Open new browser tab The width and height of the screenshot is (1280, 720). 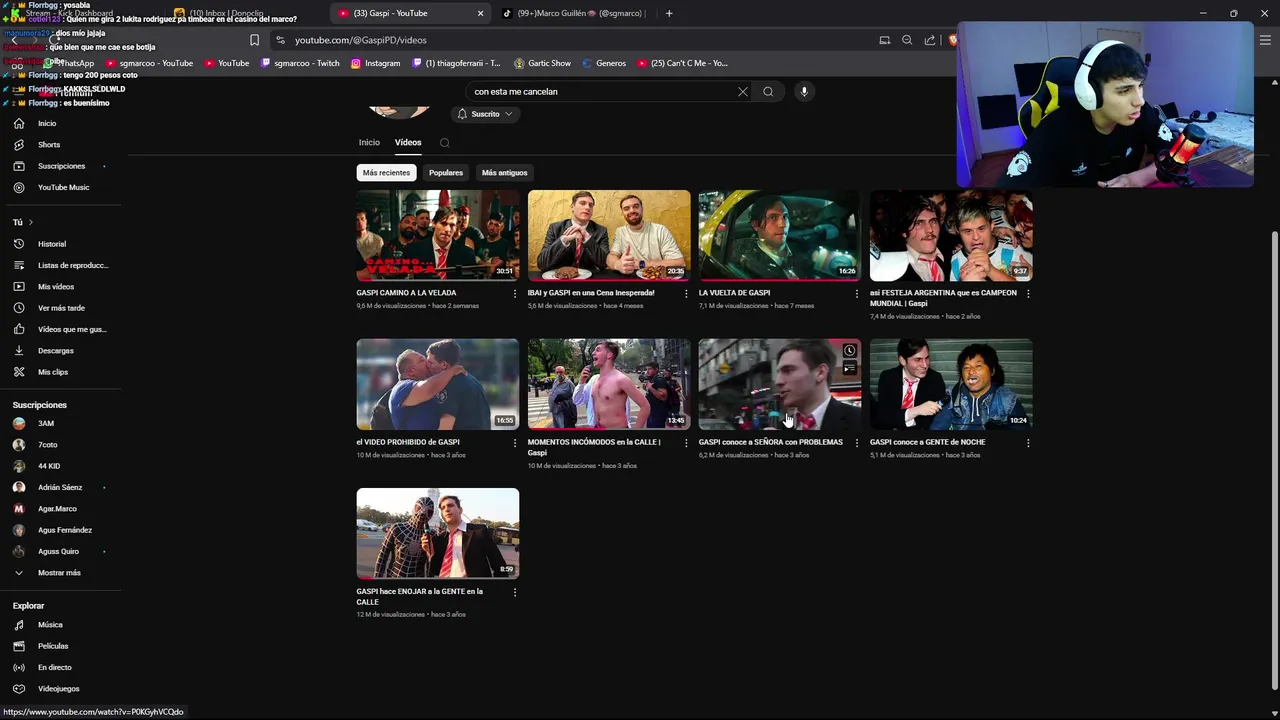click(x=669, y=13)
